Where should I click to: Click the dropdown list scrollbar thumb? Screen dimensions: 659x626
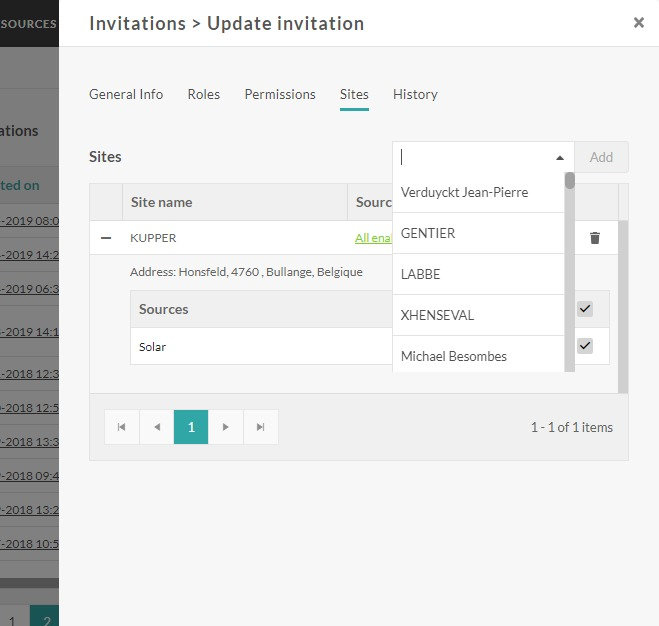[x=569, y=181]
